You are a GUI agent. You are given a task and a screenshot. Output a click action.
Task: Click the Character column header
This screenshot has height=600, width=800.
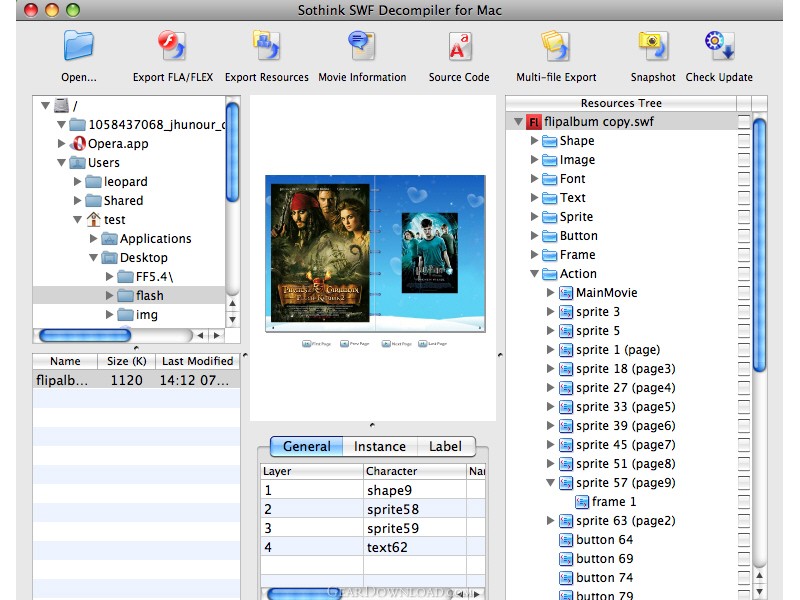pyautogui.click(x=415, y=471)
